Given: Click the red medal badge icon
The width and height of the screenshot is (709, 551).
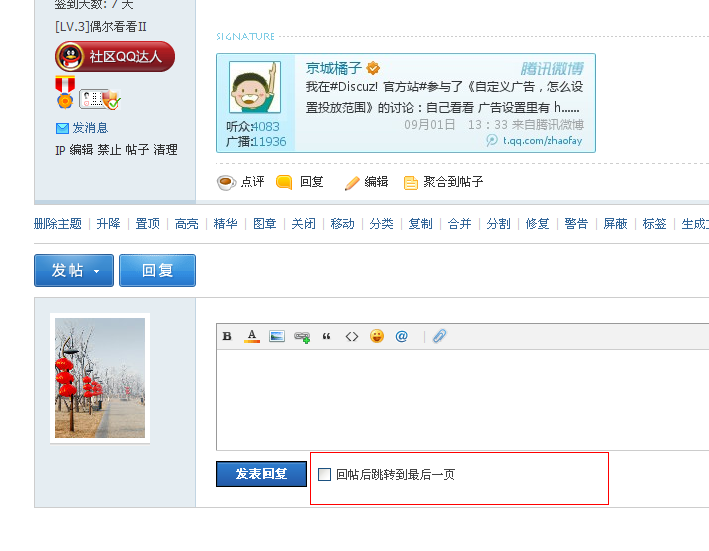Looking at the screenshot, I should pyautogui.click(x=65, y=93).
